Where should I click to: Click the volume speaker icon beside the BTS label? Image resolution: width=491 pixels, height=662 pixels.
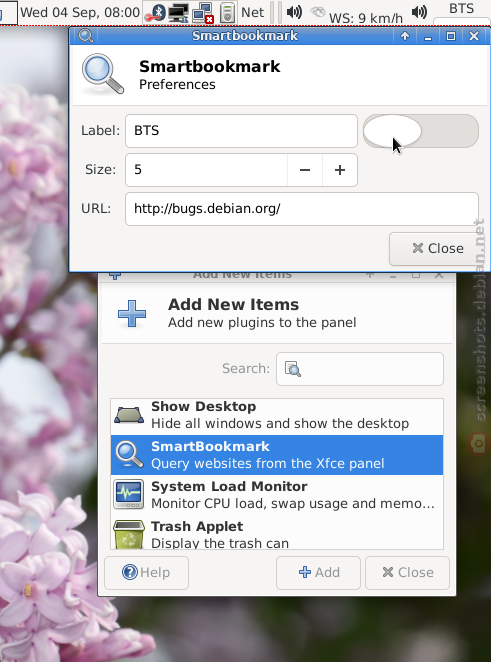(x=419, y=12)
